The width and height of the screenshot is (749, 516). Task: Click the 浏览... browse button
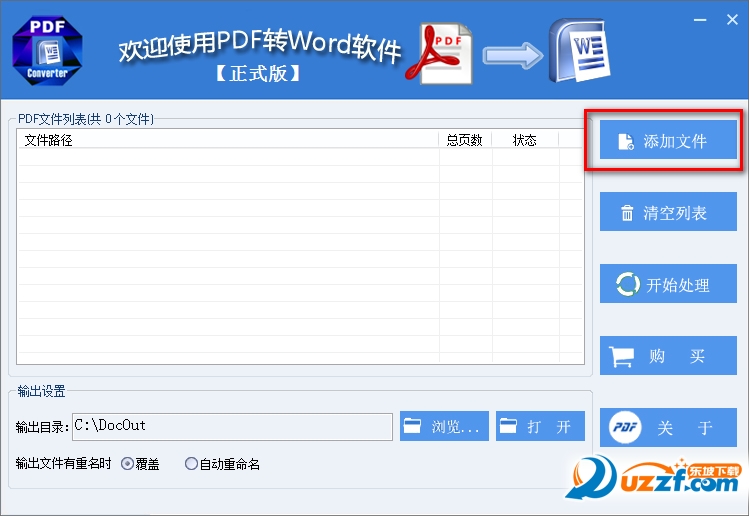[x=444, y=426]
